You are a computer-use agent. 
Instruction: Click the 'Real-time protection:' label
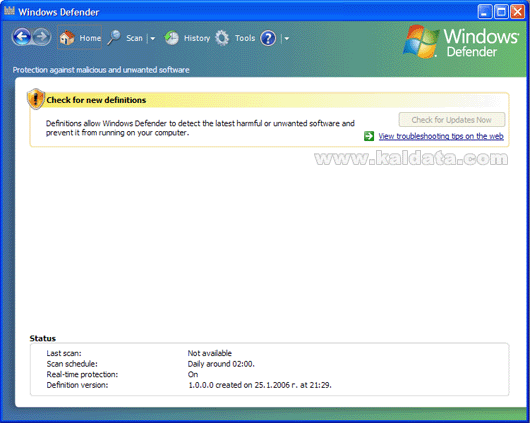(x=82, y=374)
